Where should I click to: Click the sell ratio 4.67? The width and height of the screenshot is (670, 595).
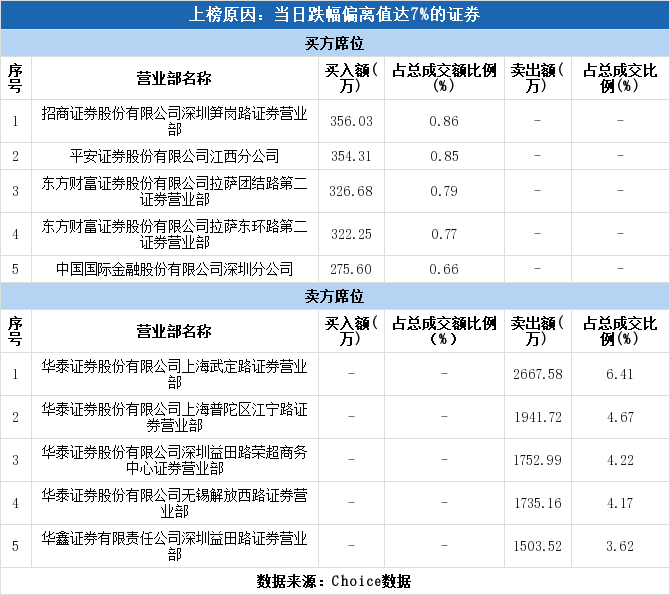coord(620,417)
